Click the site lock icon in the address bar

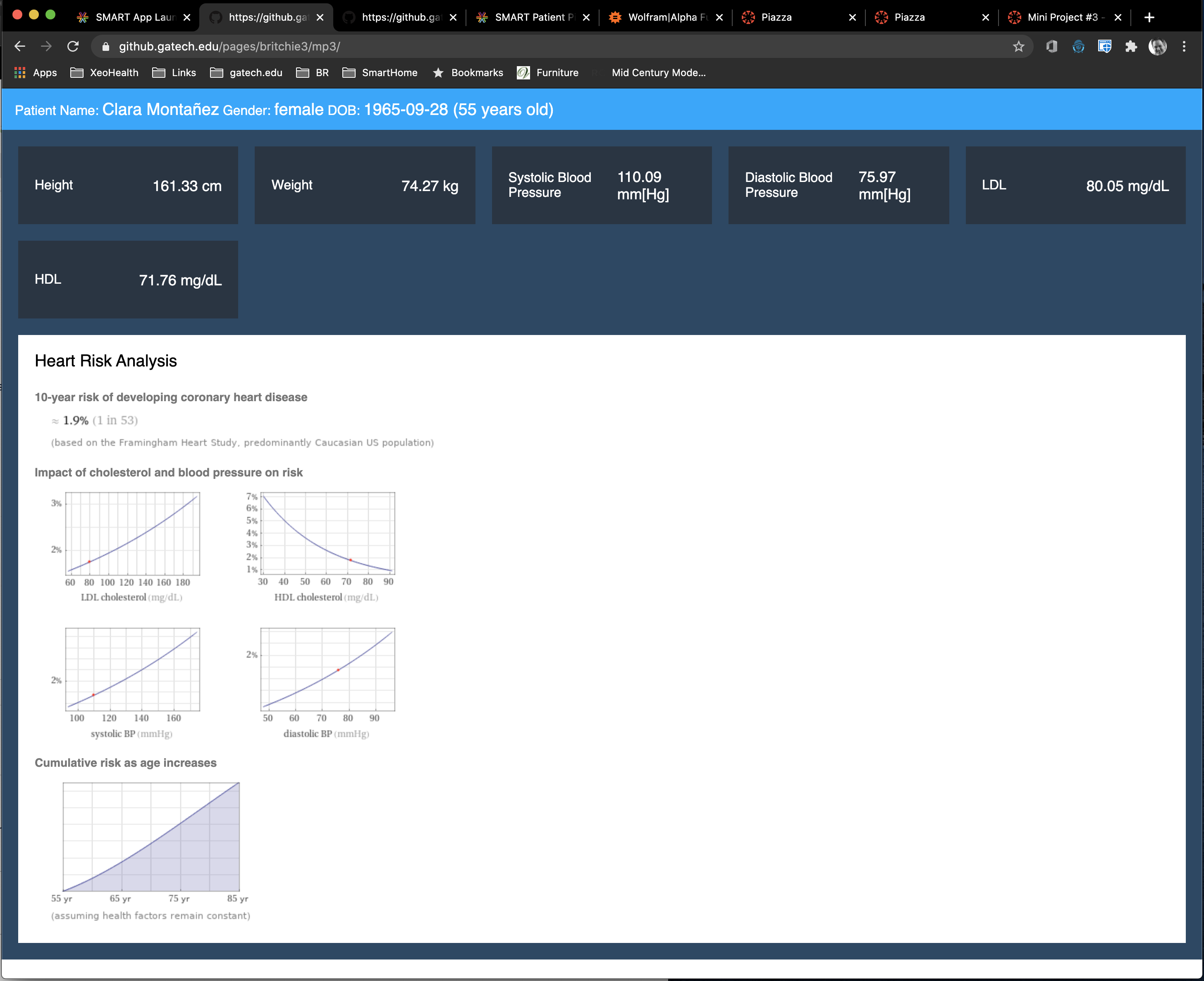pyautogui.click(x=105, y=46)
